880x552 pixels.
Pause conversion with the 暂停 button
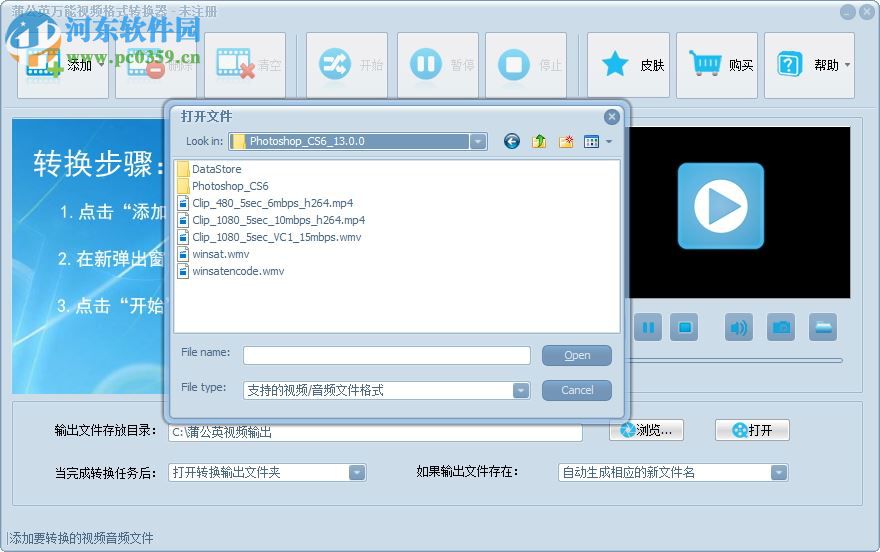click(438, 65)
